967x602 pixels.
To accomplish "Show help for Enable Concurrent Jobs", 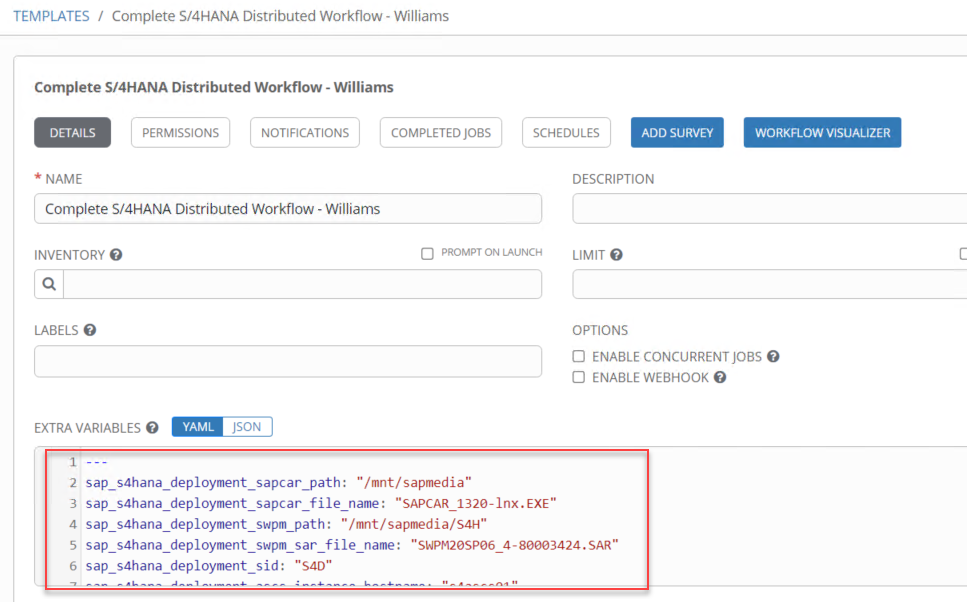I will tap(773, 357).
